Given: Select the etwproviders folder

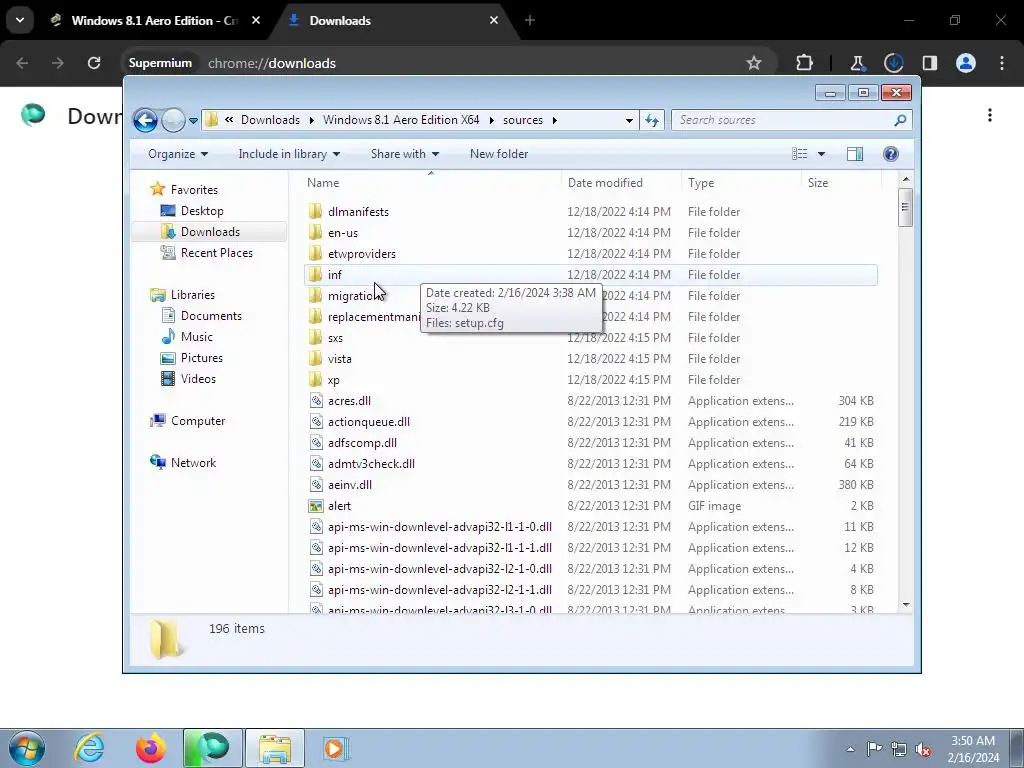Looking at the screenshot, I should click(x=362, y=253).
